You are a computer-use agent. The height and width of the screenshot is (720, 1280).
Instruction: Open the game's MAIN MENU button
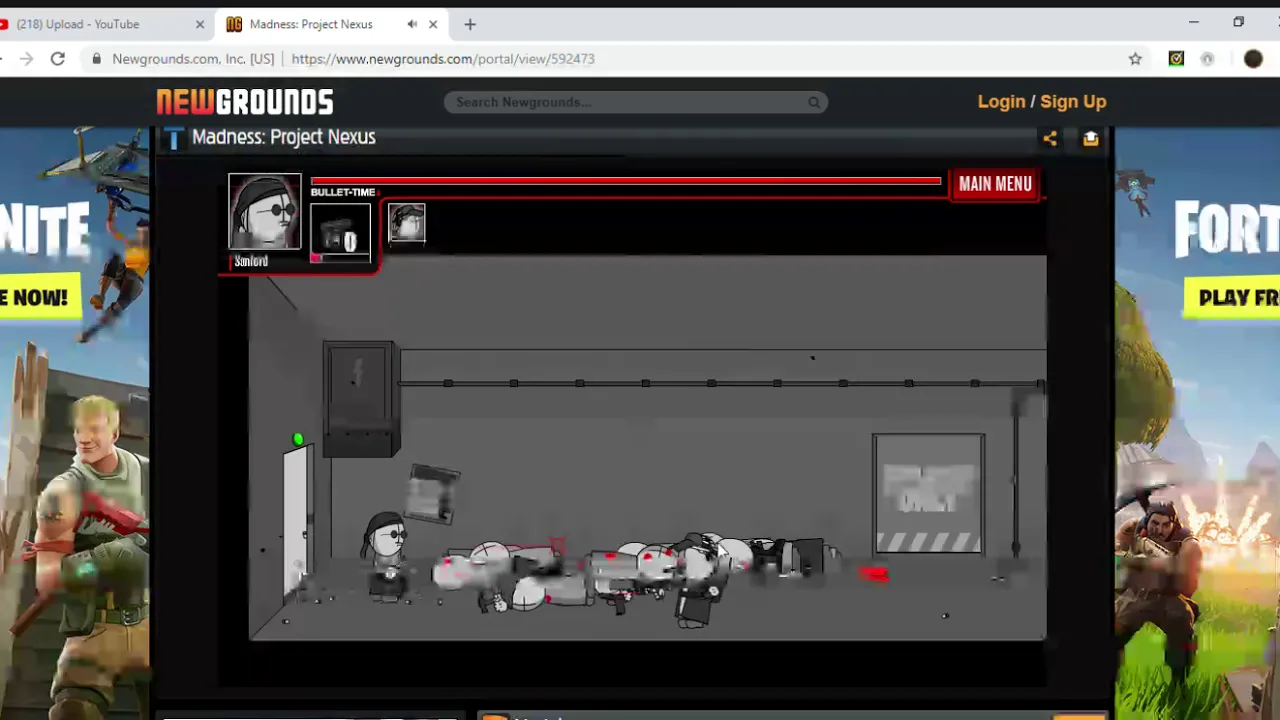[x=995, y=184]
